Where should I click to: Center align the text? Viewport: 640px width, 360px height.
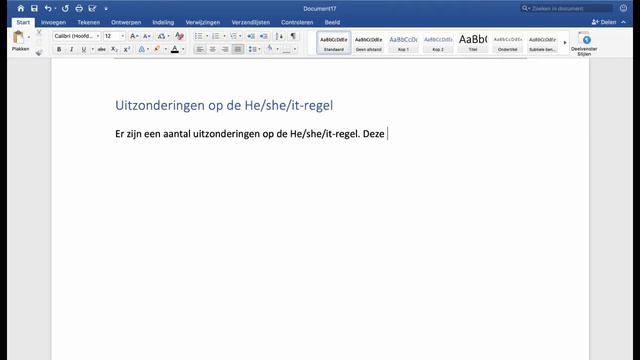click(x=212, y=49)
